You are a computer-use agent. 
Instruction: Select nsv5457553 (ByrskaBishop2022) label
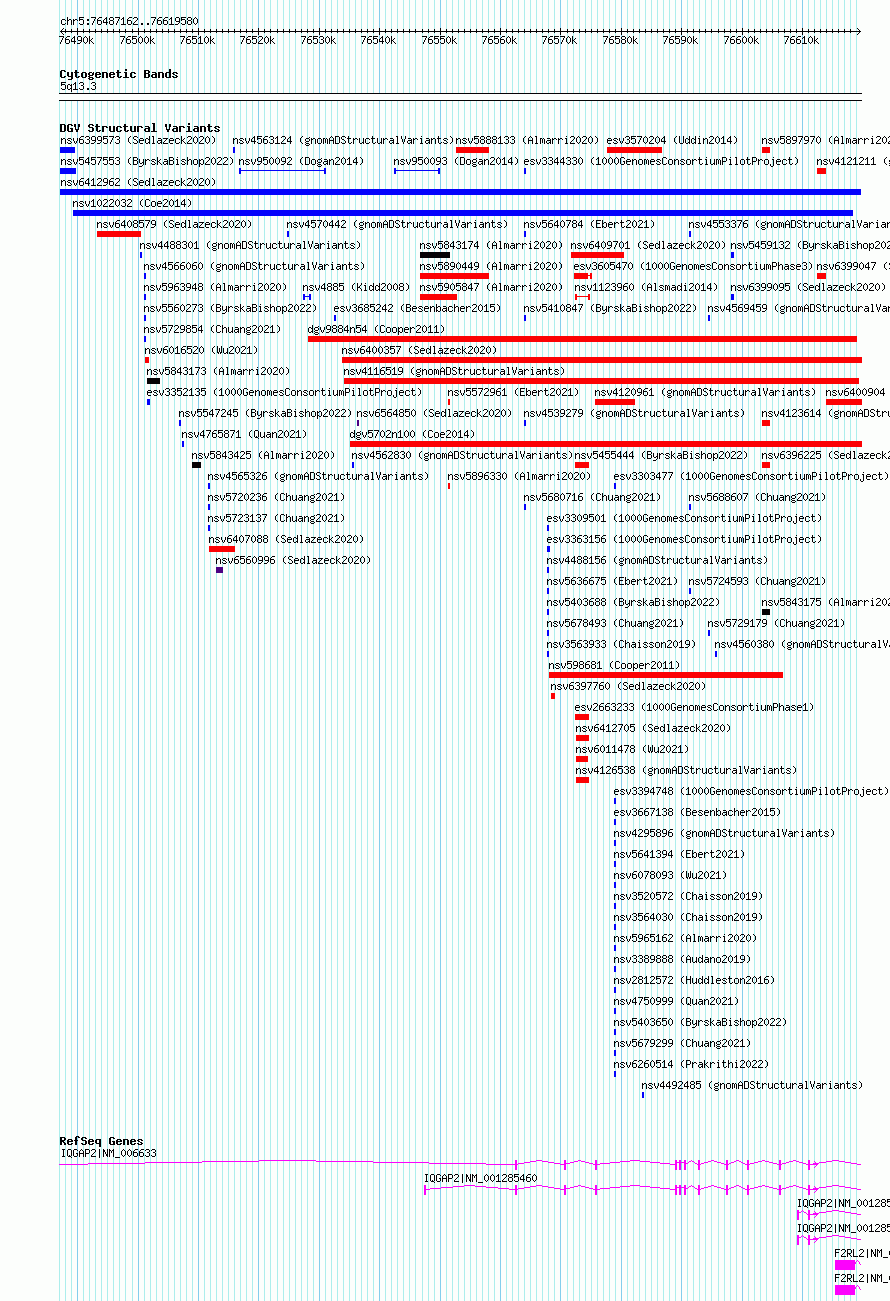point(146,162)
